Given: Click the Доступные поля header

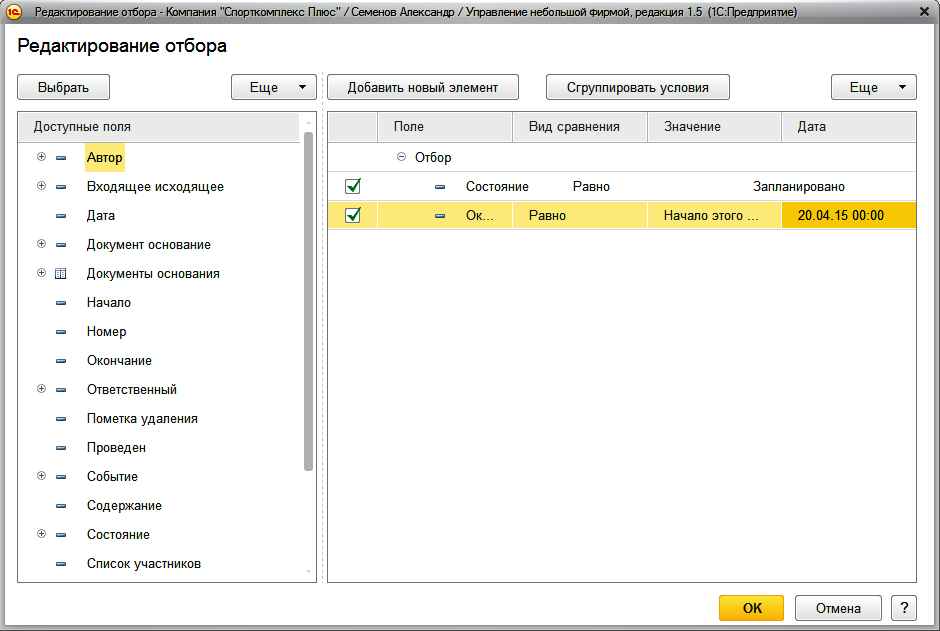Looking at the screenshot, I should click(159, 127).
